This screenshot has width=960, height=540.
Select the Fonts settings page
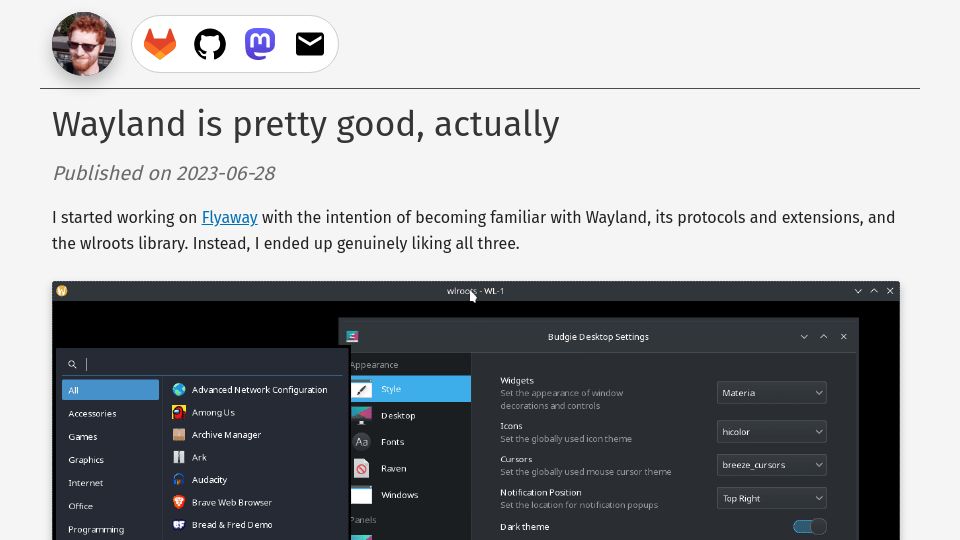[411, 441]
